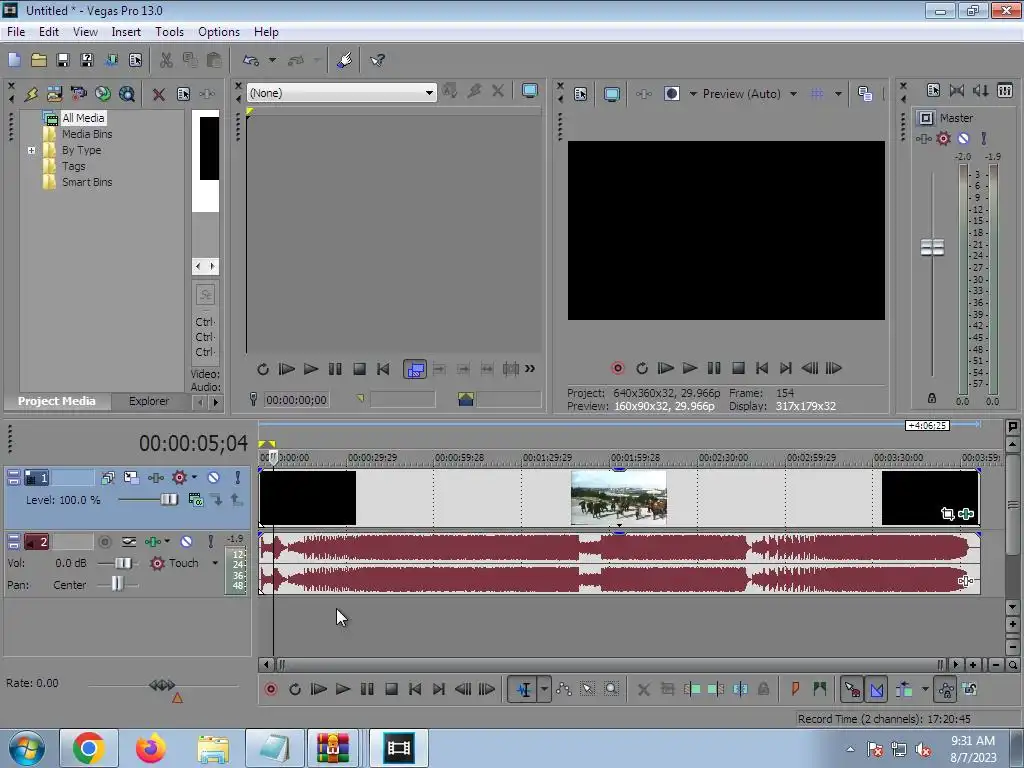Solo audio track 2
The width and height of the screenshot is (1024, 768).
click(210, 541)
